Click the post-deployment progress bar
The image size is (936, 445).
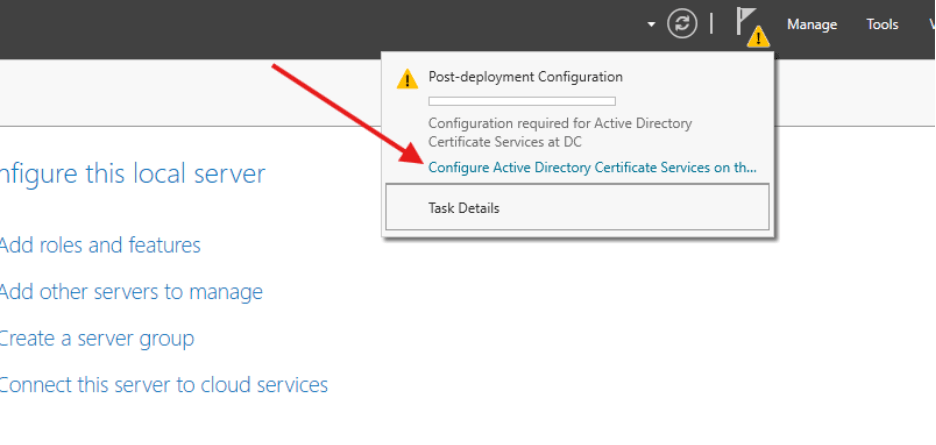pyautogui.click(x=521, y=101)
